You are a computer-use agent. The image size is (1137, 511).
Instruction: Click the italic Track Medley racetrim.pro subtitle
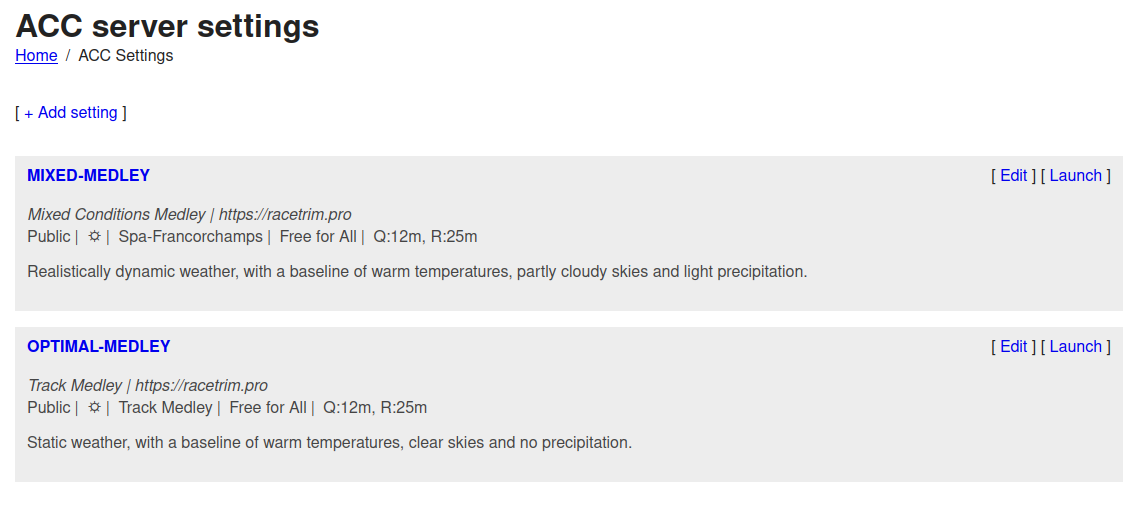click(147, 386)
